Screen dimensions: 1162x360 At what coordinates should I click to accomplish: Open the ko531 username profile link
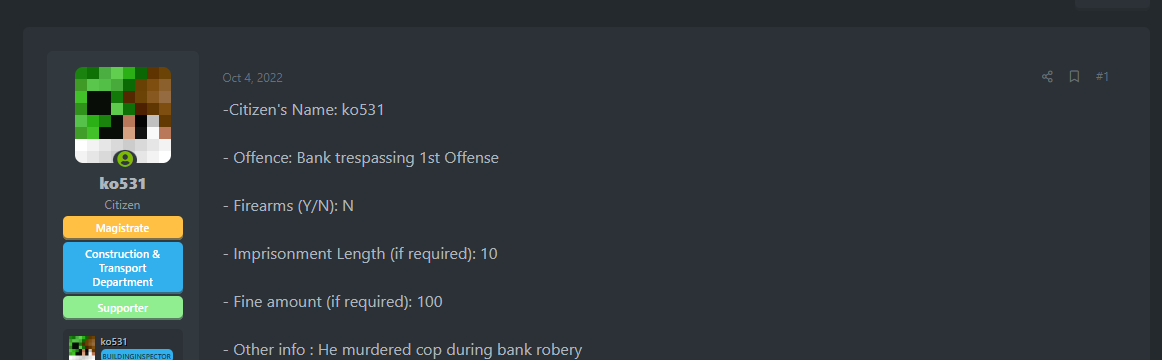pos(123,184)
